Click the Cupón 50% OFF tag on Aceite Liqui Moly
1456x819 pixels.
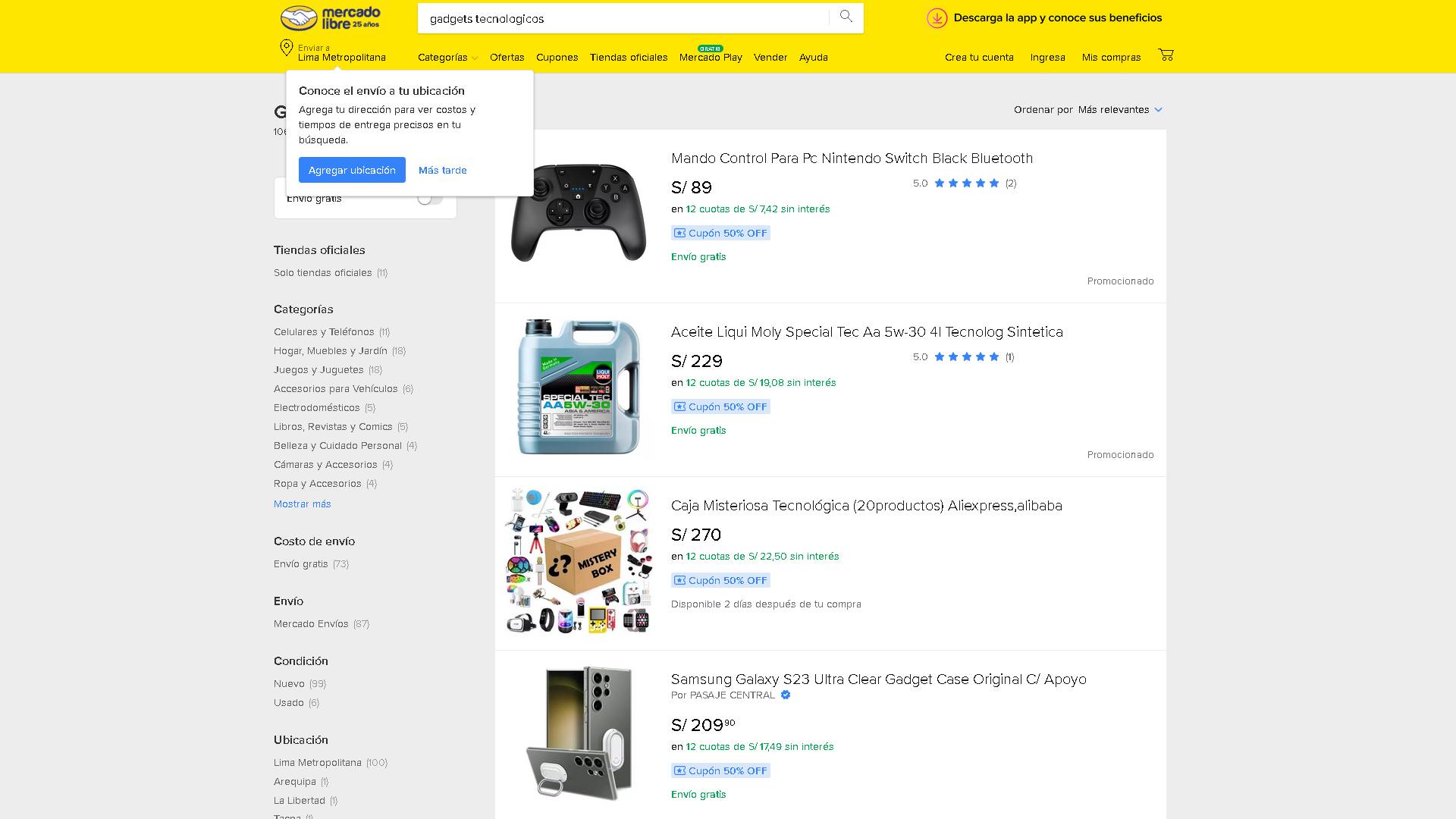pyautogui.click(x=720, y=406)
